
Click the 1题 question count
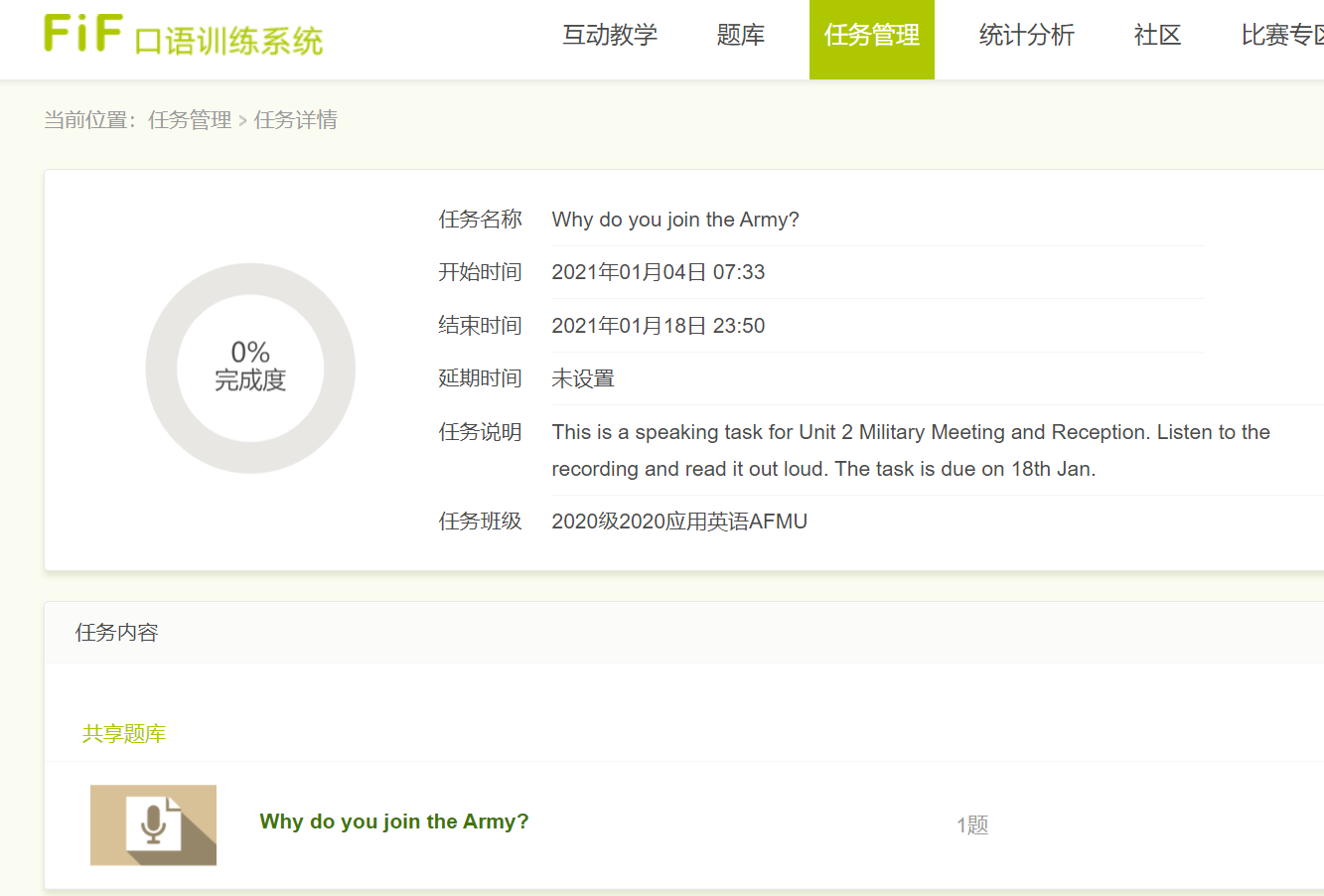tap(972, 824)
